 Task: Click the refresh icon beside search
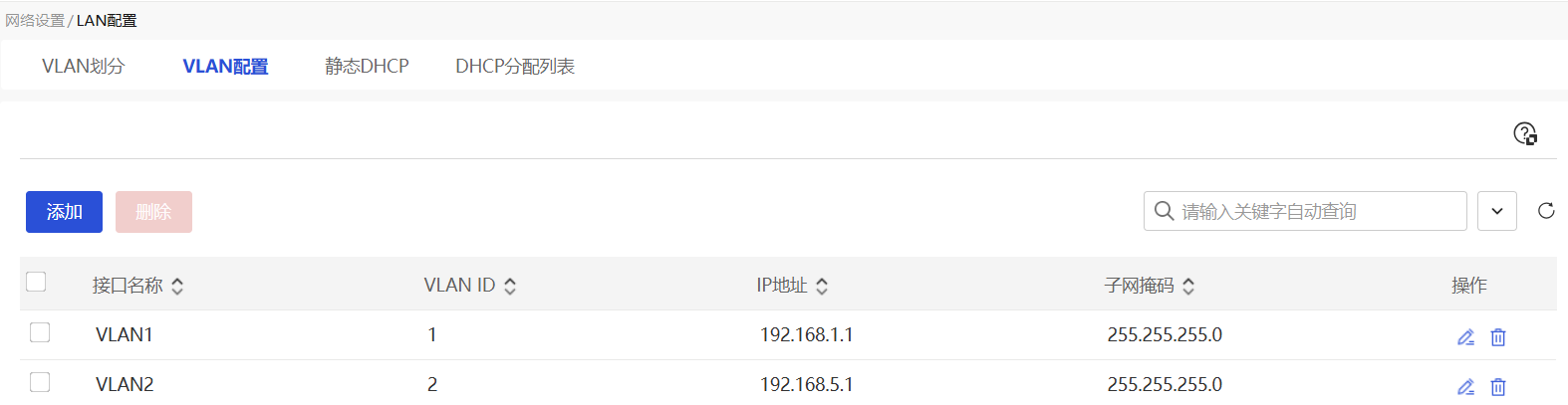coord(1546,211)
